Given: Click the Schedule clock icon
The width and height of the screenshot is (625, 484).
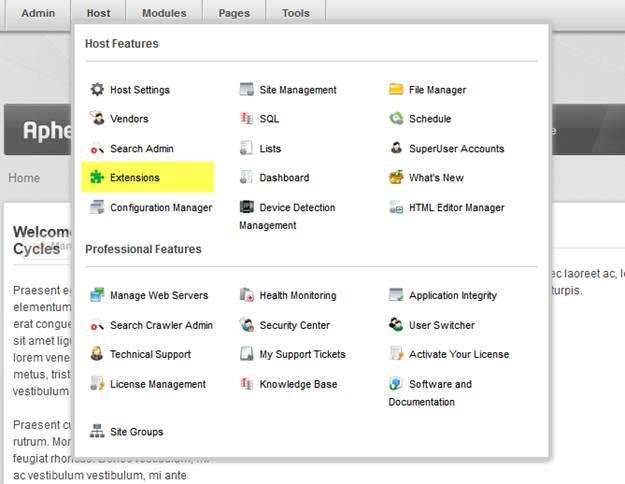Looking at the screenshot, I should (396, 118).
